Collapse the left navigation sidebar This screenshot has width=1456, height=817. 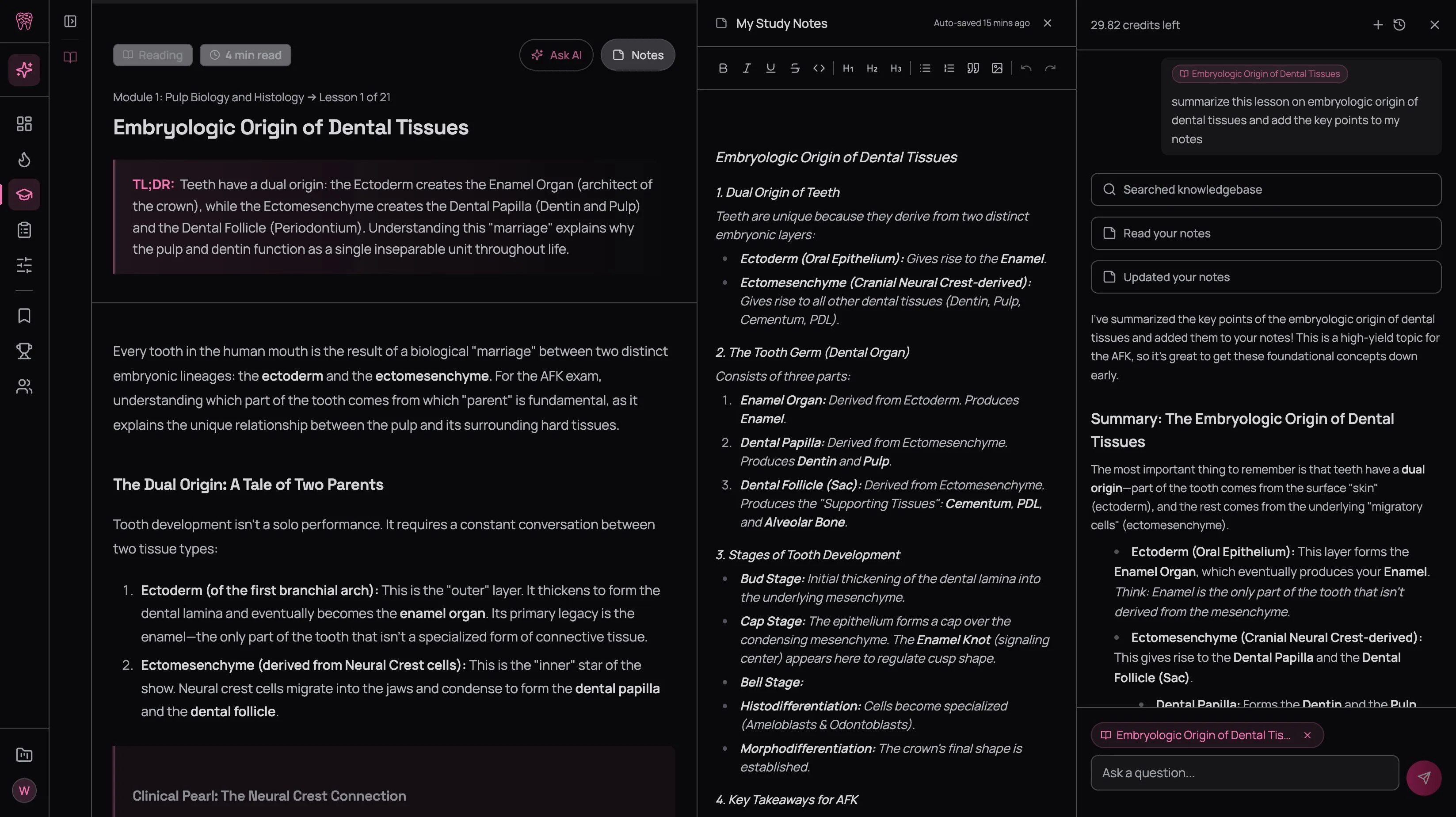click(x=70, y=22)
